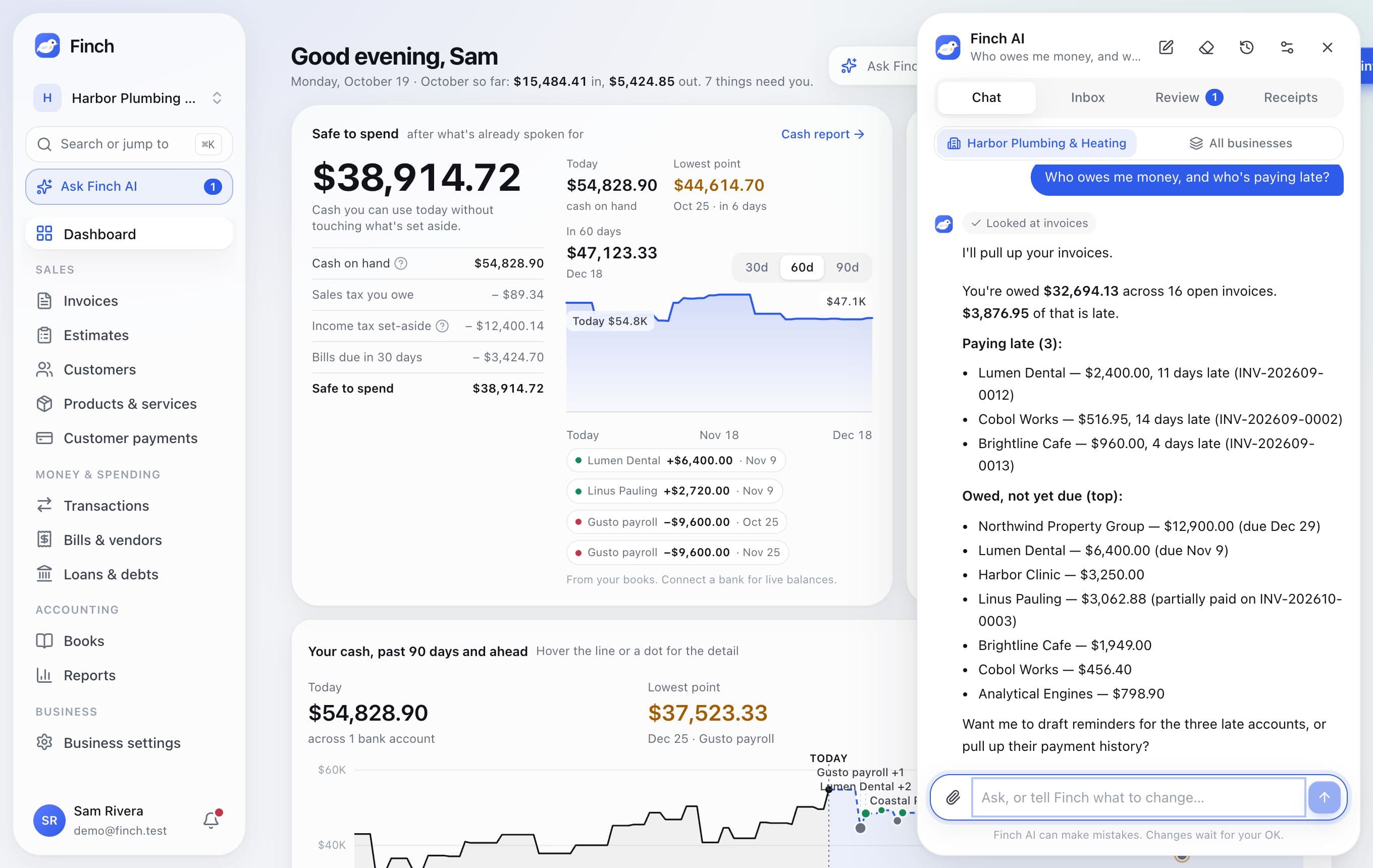Click the send arrow button in chat
Viewport: 1373px width, 868px height.
tap(1324, 797)
